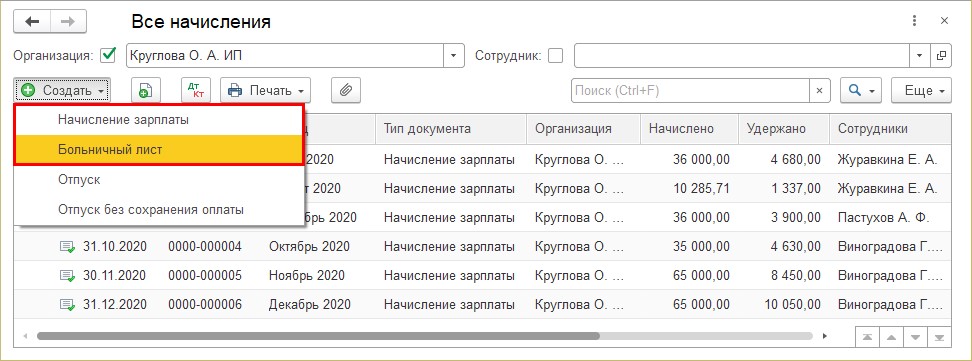Click the document icon for 30.11.2020 row
The height and width of the screenshot is (361, 972).
(67, 275)
